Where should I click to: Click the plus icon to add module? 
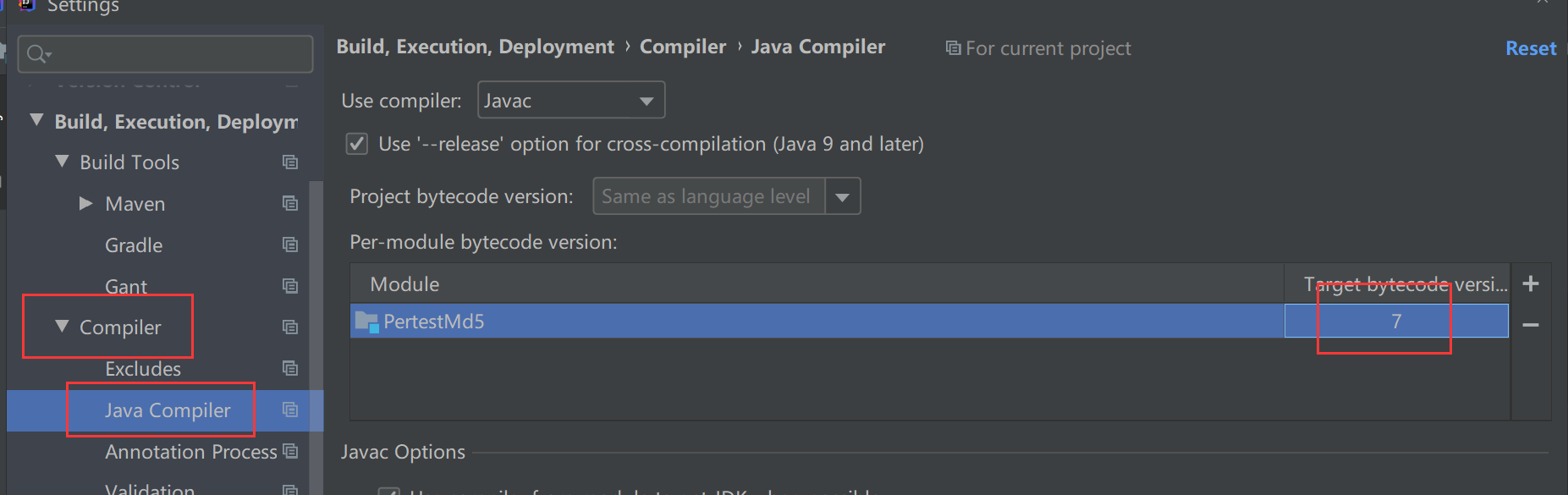pos(1530,284)
